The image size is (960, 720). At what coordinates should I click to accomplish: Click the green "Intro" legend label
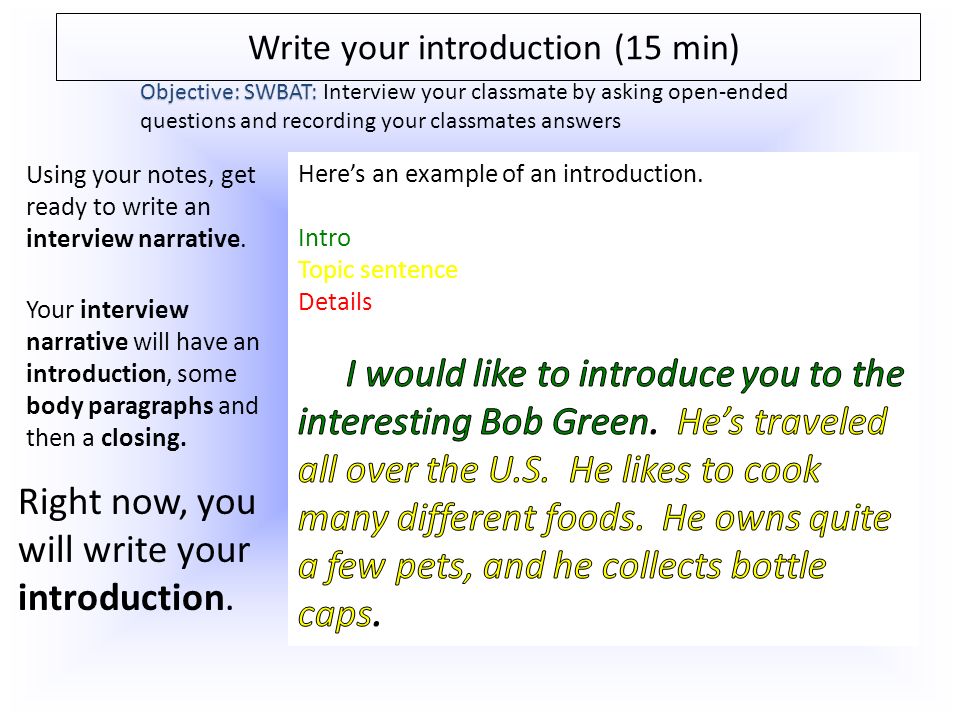coord(324,238)
